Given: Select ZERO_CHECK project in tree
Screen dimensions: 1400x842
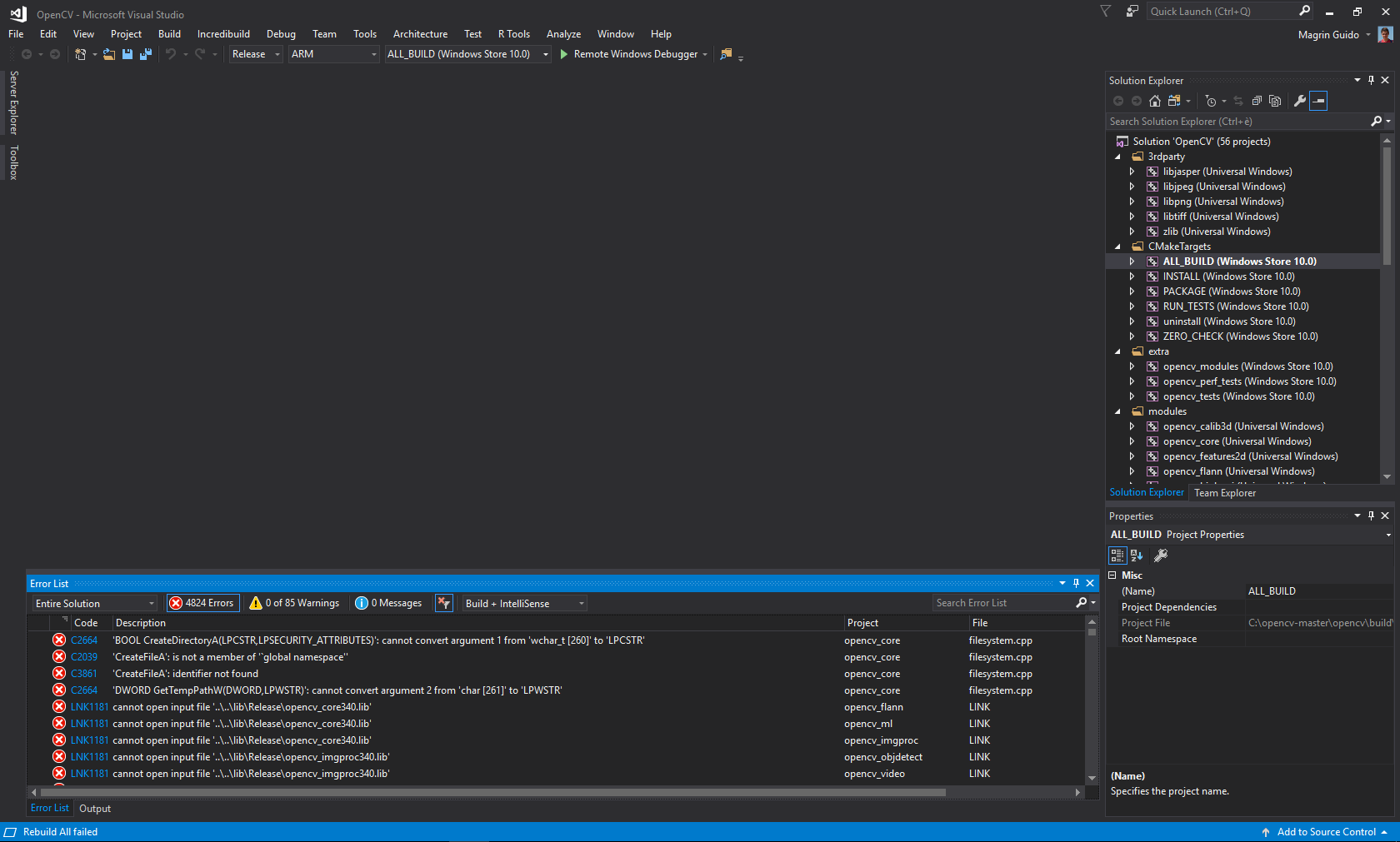Looking at the screenshot, I should [1240, 336].
